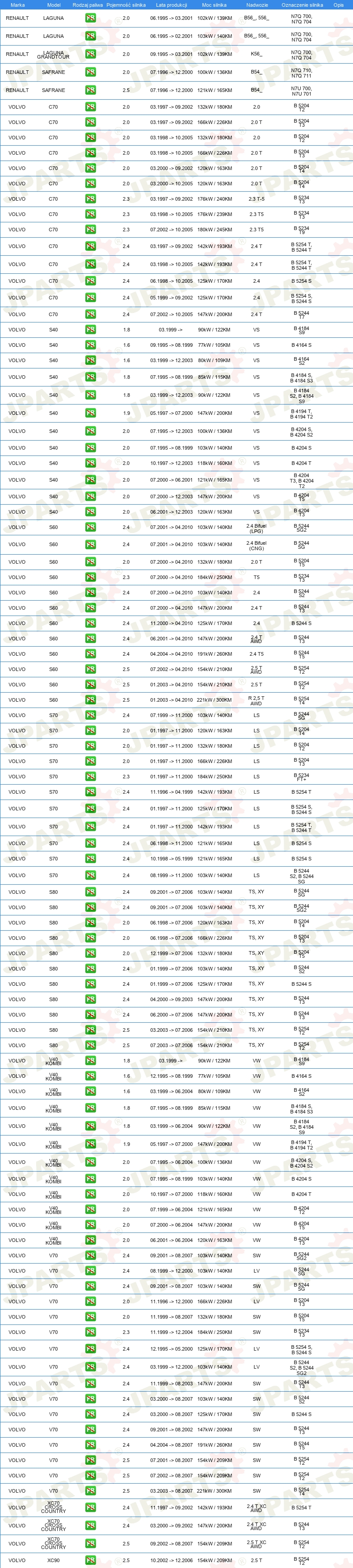Screen dimensions: 353x1568
Task: Click fuel icon in Volvo S40 1.9 row
Action: click(x=90, y=413)
